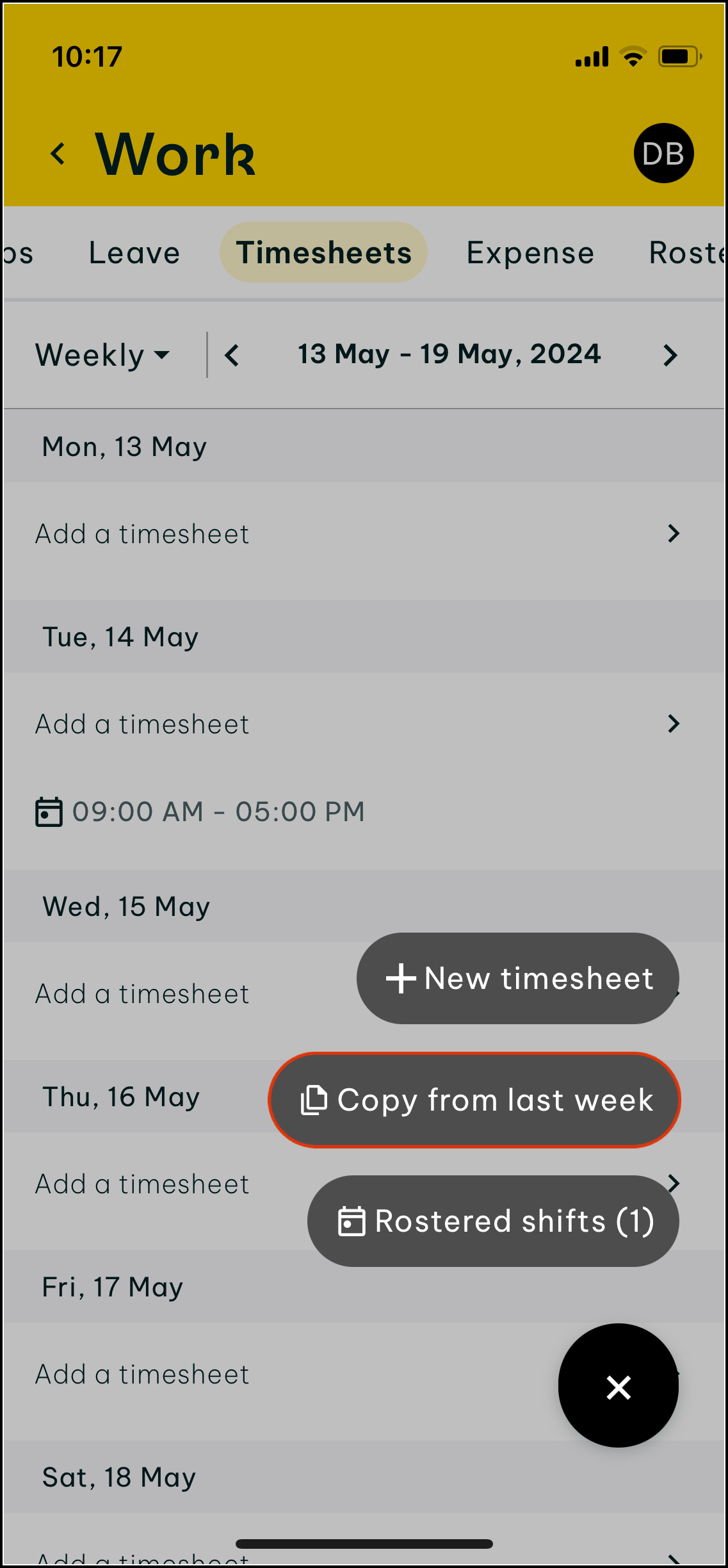Switch to the Expense tab
The width and height of the screenshot is (728, 1568).
click(530, 253)
